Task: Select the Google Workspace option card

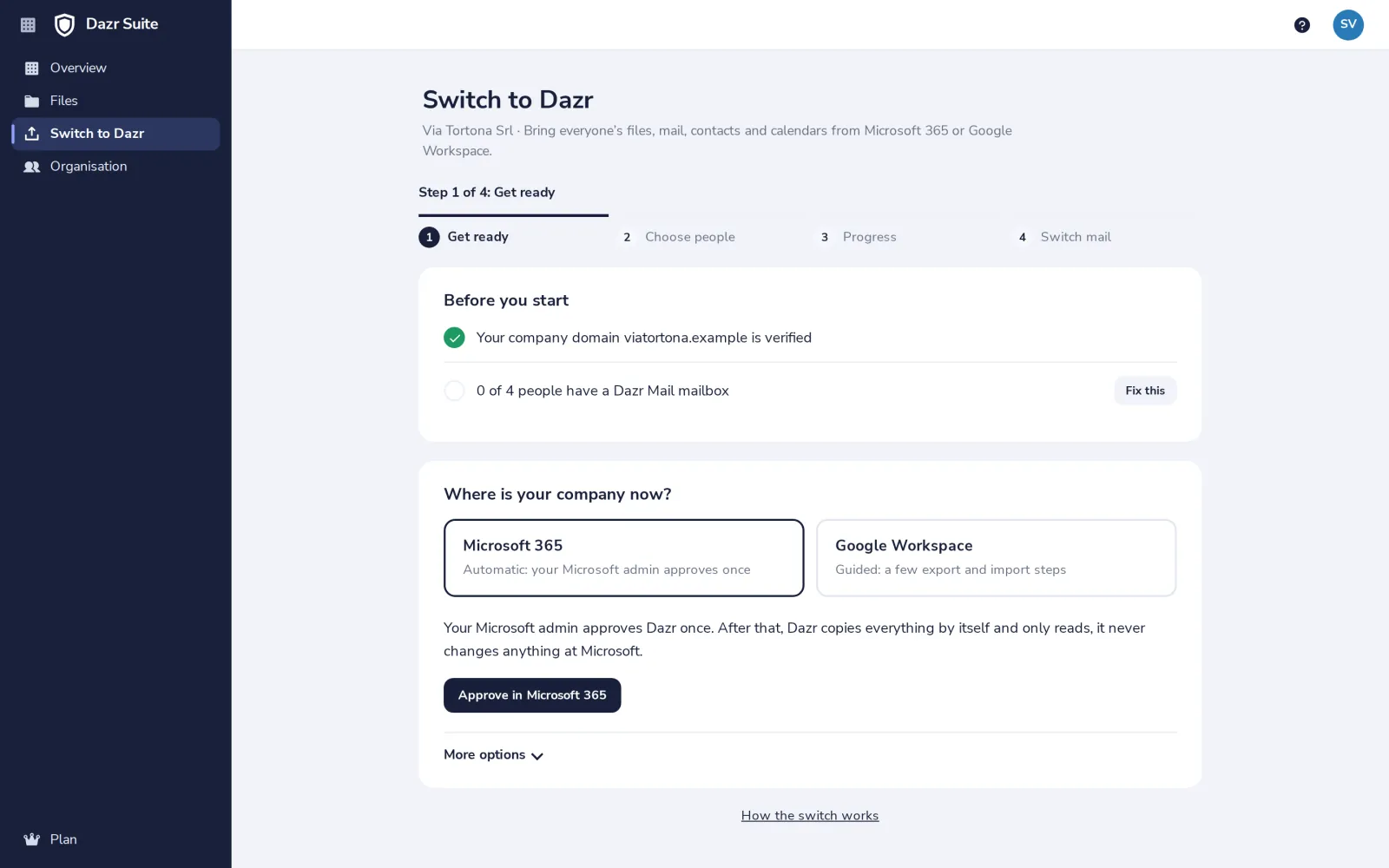Action: point(996,557)
